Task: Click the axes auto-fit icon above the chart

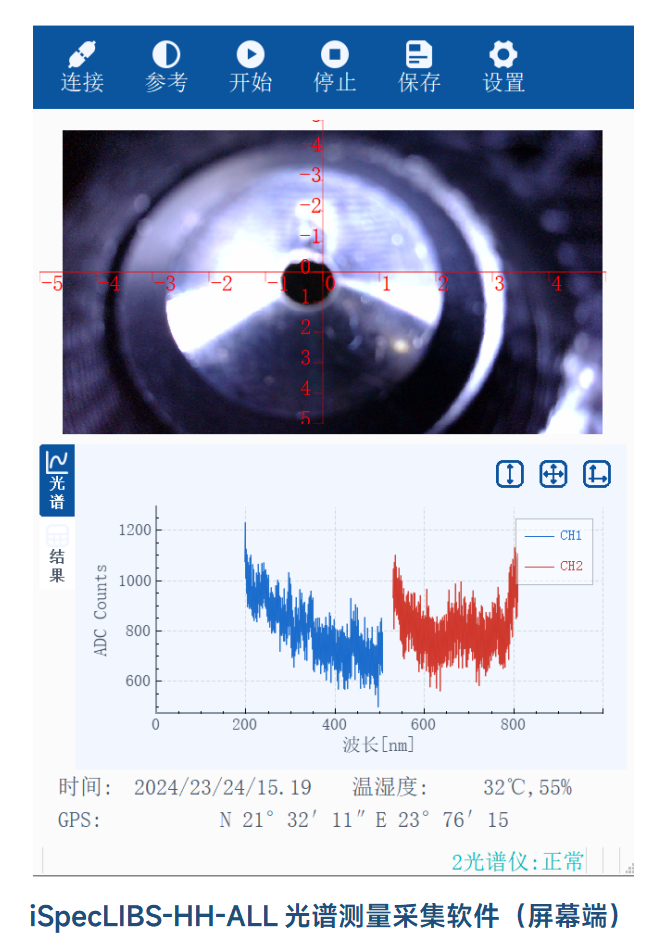Action: coord(597,474)
